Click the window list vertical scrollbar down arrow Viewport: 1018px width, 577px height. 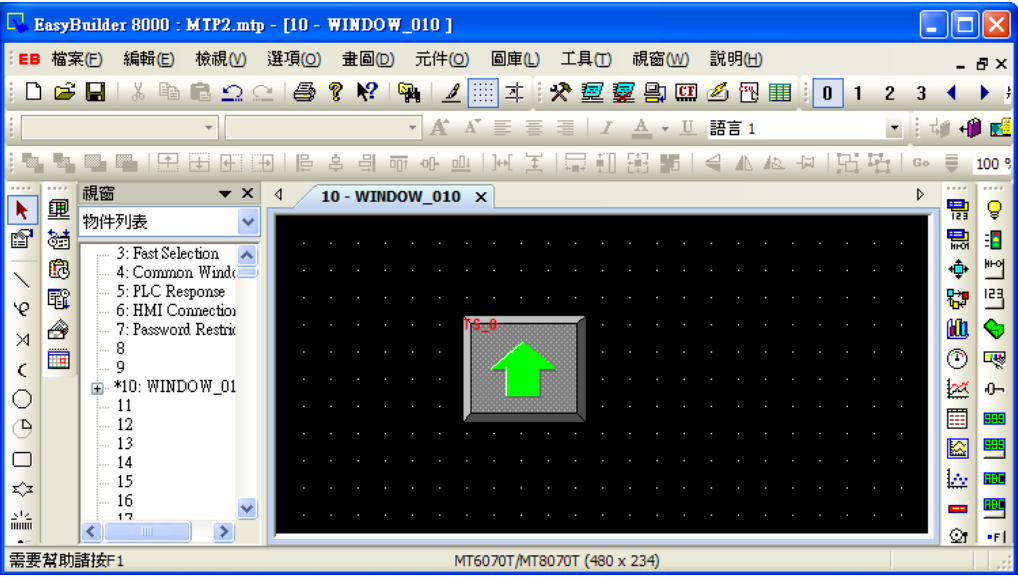tap(247, 508)
